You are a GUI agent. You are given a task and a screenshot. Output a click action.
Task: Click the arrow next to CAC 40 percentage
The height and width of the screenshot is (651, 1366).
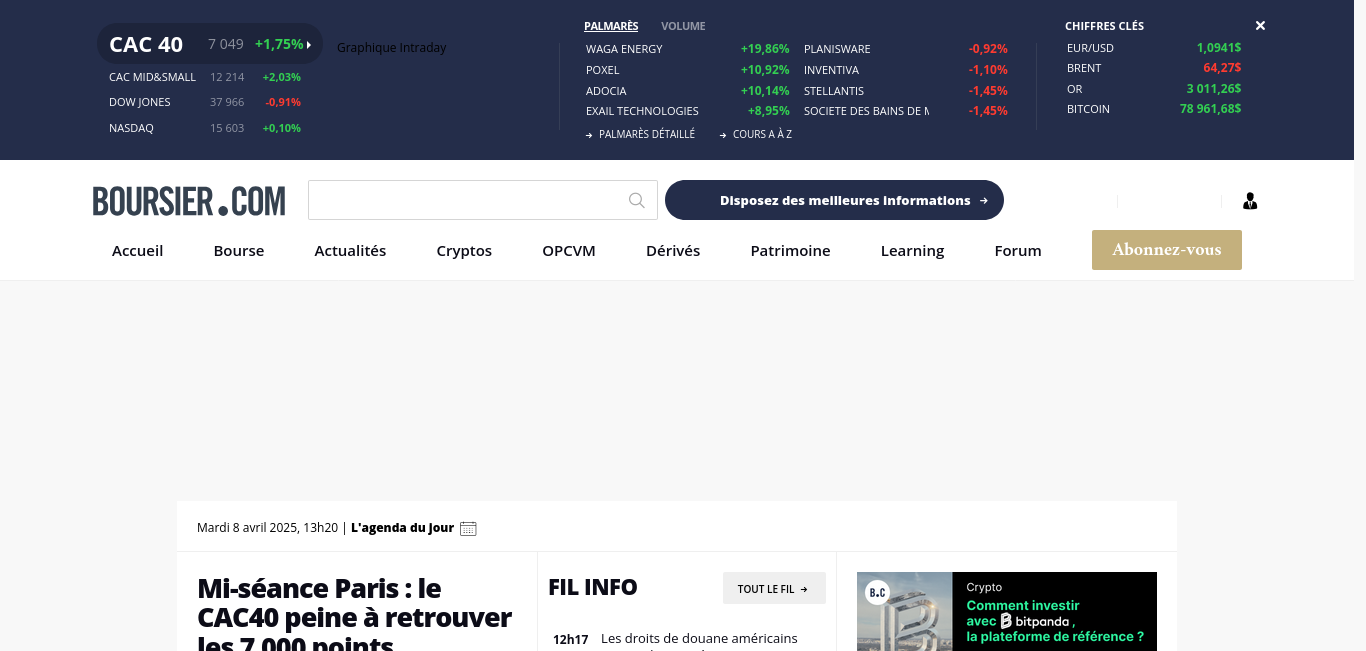coord(309,44)
